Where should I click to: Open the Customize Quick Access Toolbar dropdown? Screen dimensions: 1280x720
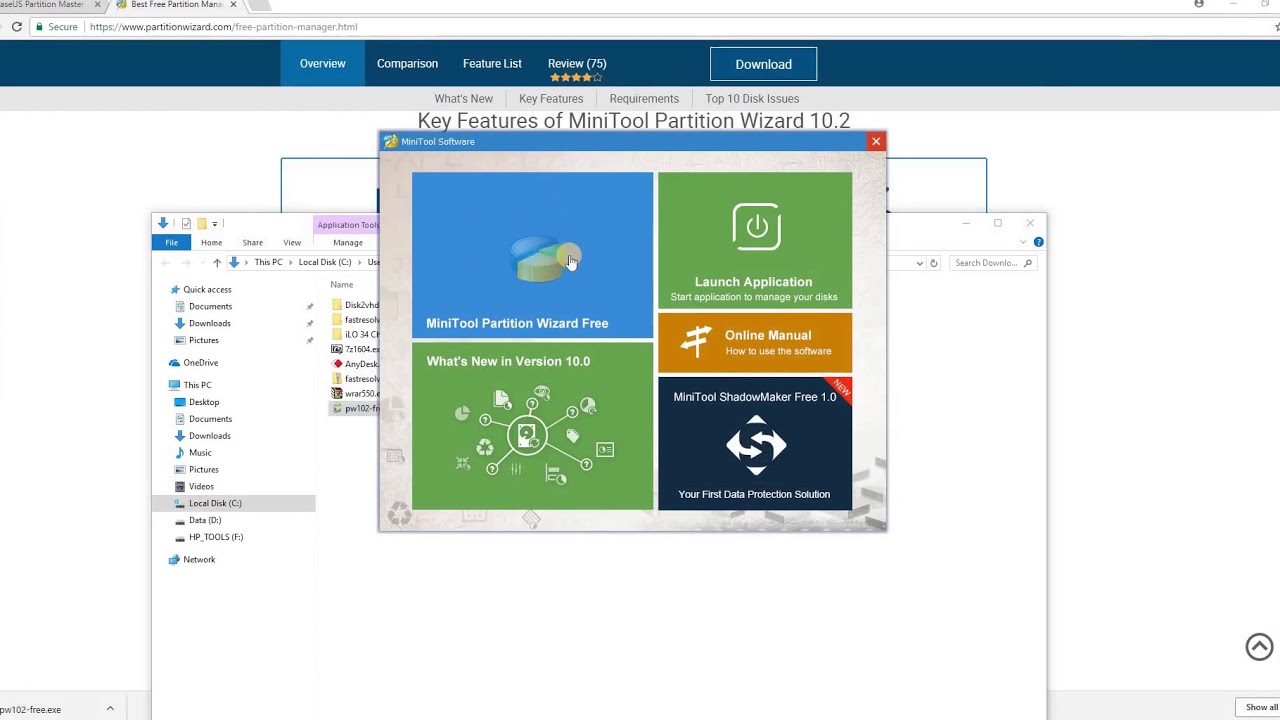pos(214,224)
